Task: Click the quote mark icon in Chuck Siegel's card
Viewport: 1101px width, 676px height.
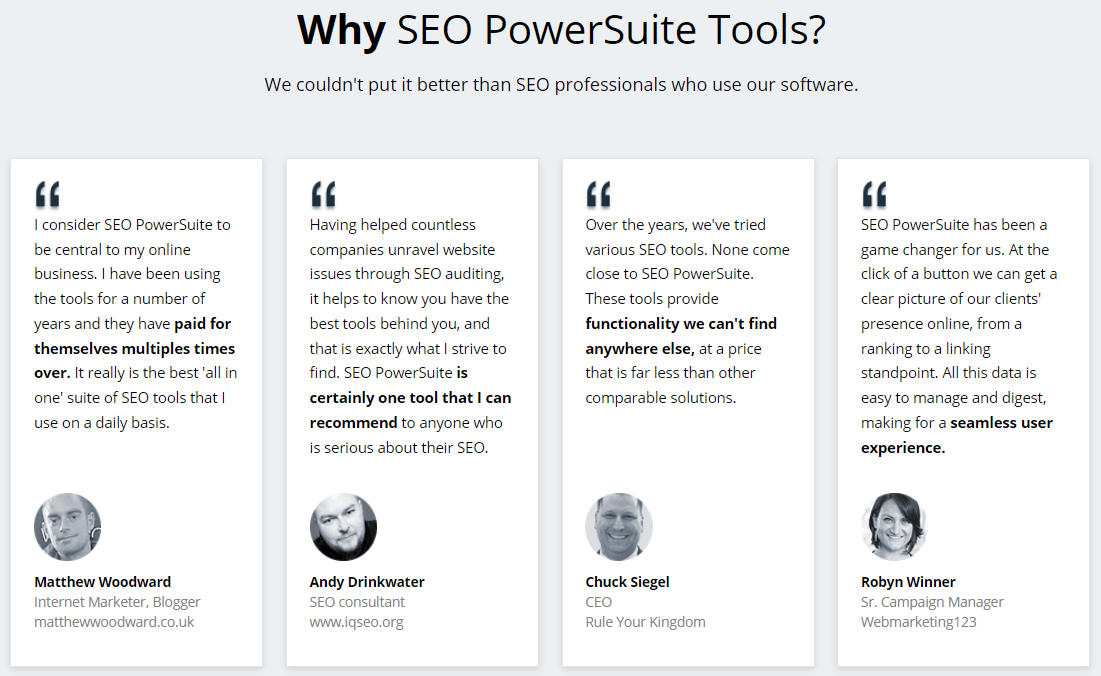Action: tap(599, 194)
